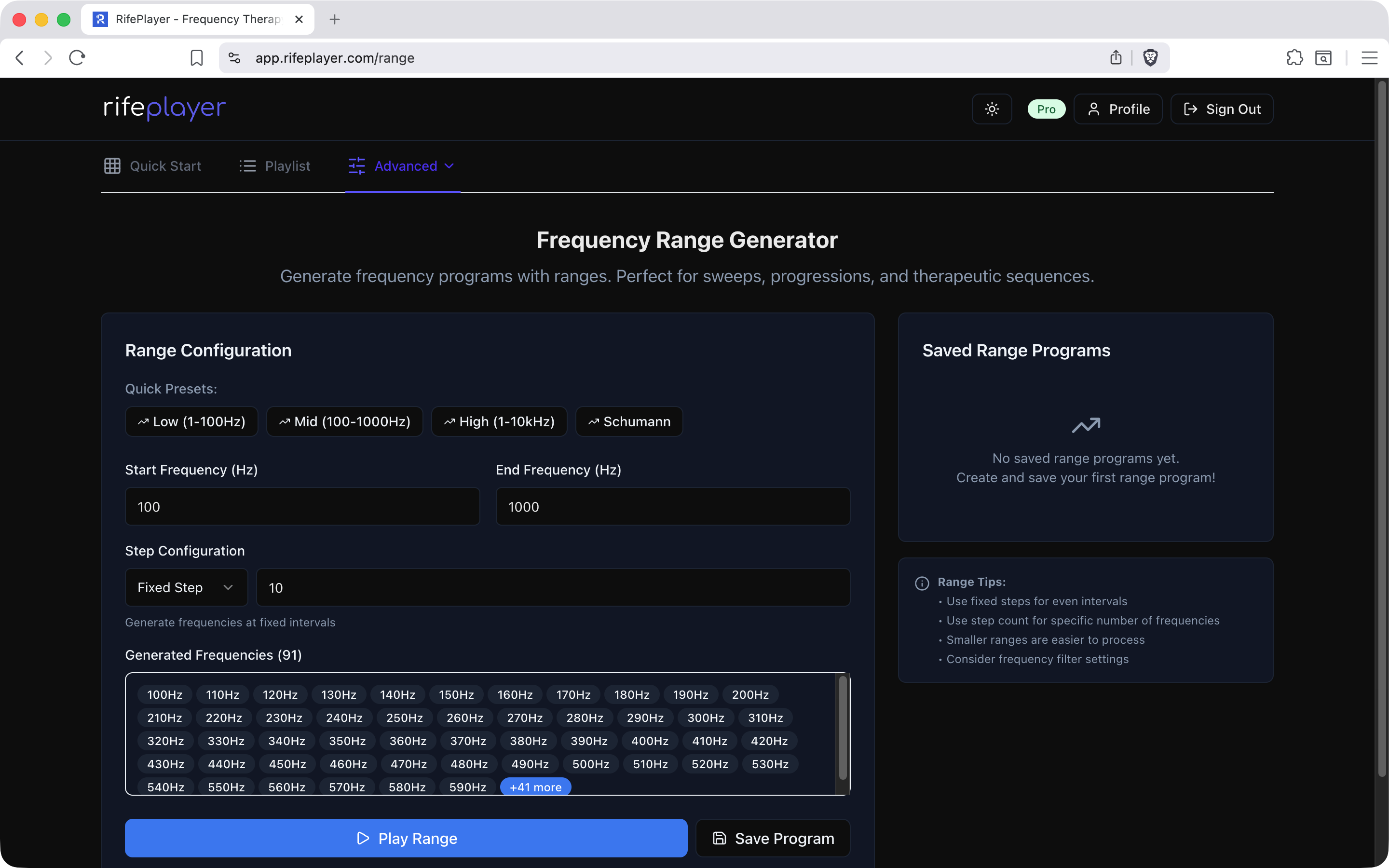Image resolution: width=1389 pixels, height=868 pixels.
Task: Expand the Advanced tab dropdown
Action: click(402, 166)
